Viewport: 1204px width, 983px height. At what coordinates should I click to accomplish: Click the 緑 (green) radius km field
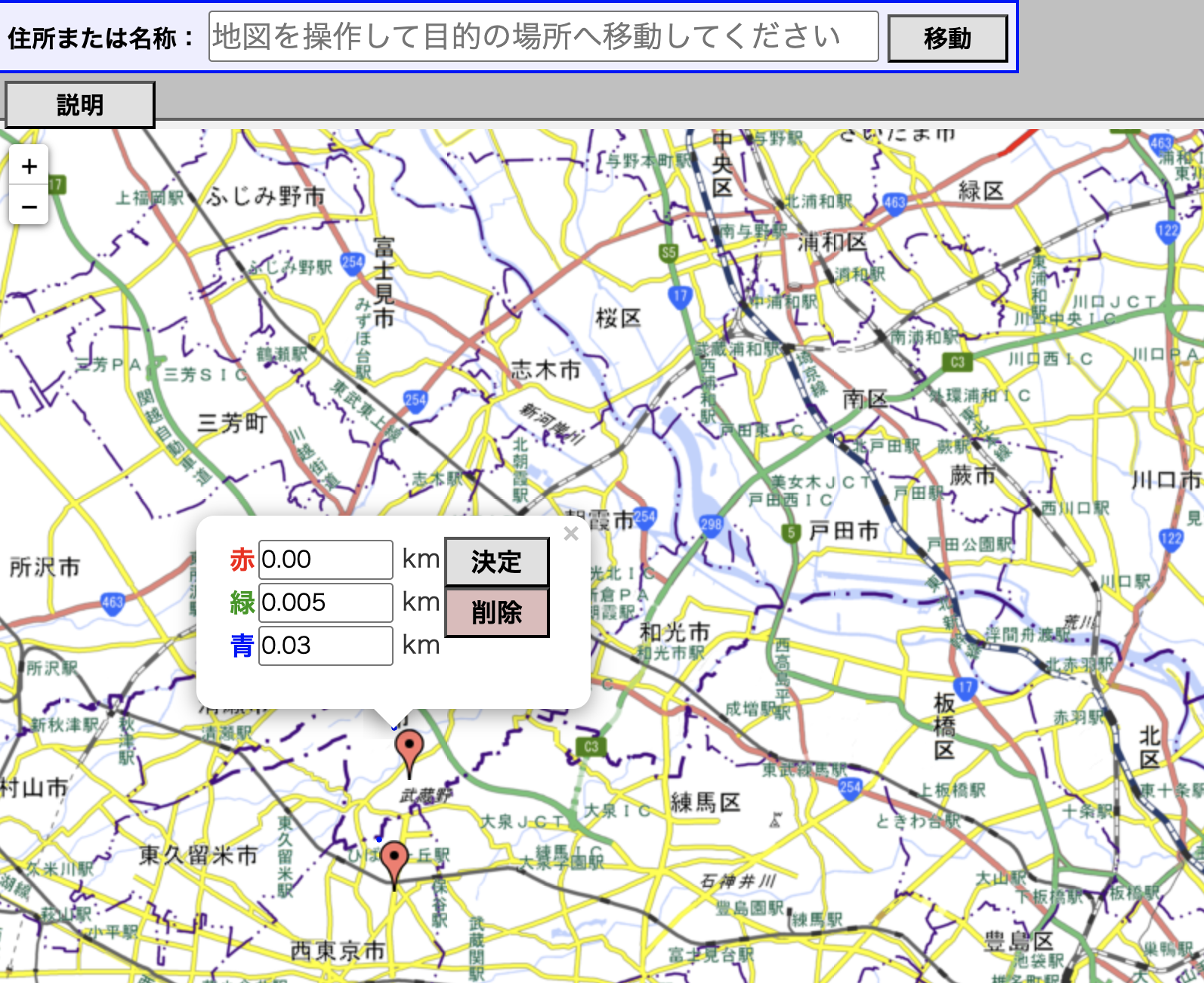(x=326, y=602)
